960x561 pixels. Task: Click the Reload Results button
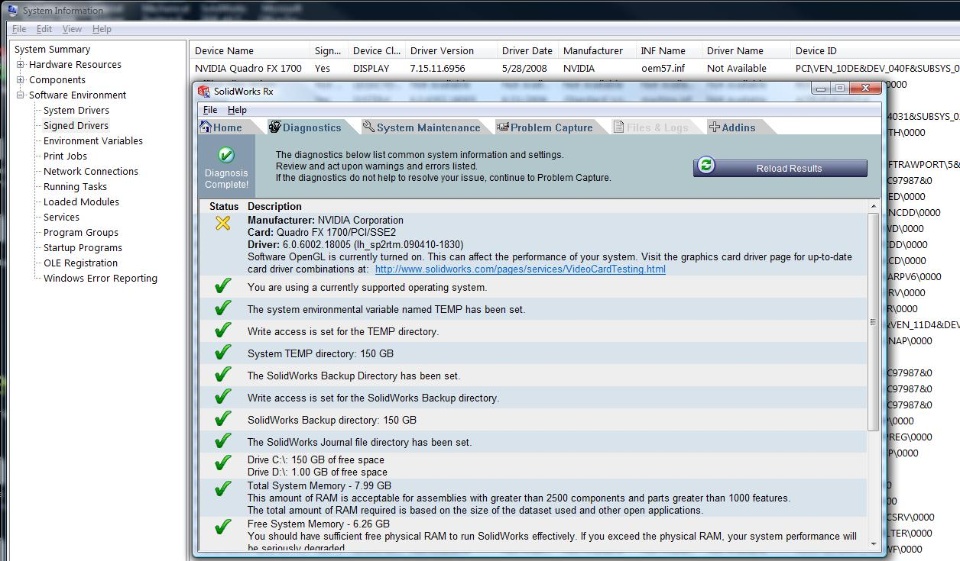tap(780, 168)
